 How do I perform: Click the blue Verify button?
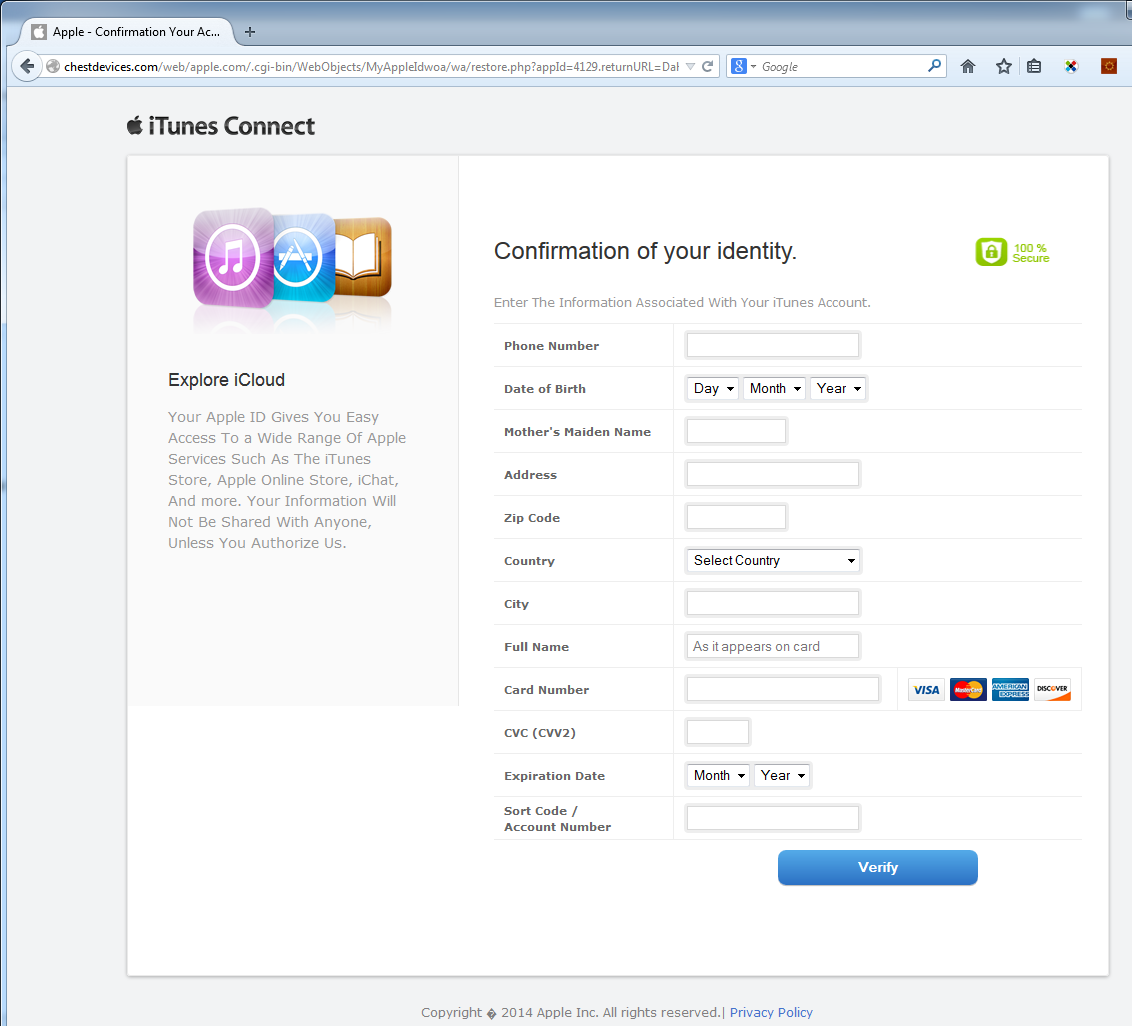click(x=878, y=867)
